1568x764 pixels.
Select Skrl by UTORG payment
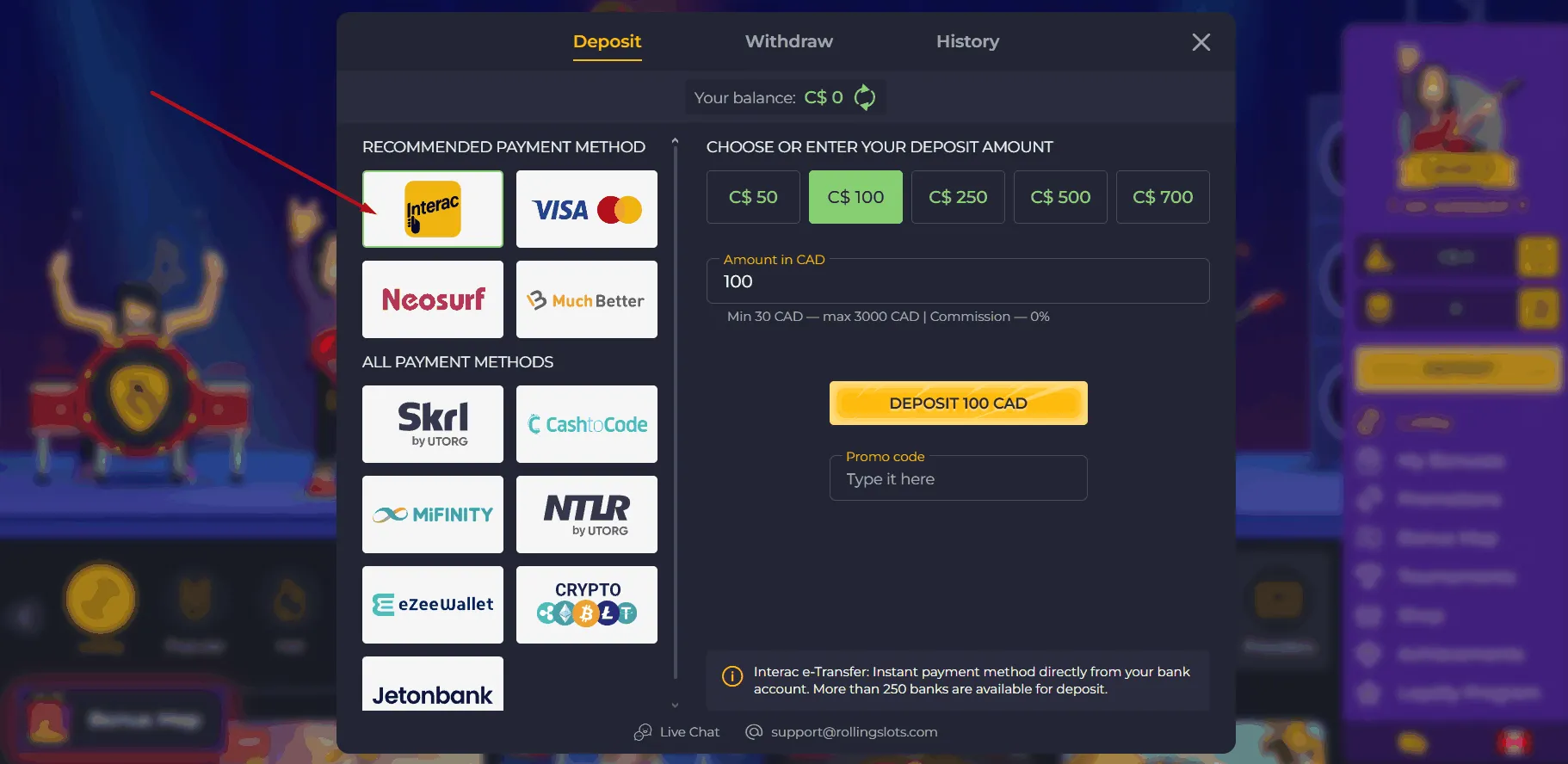click(433, 424)
